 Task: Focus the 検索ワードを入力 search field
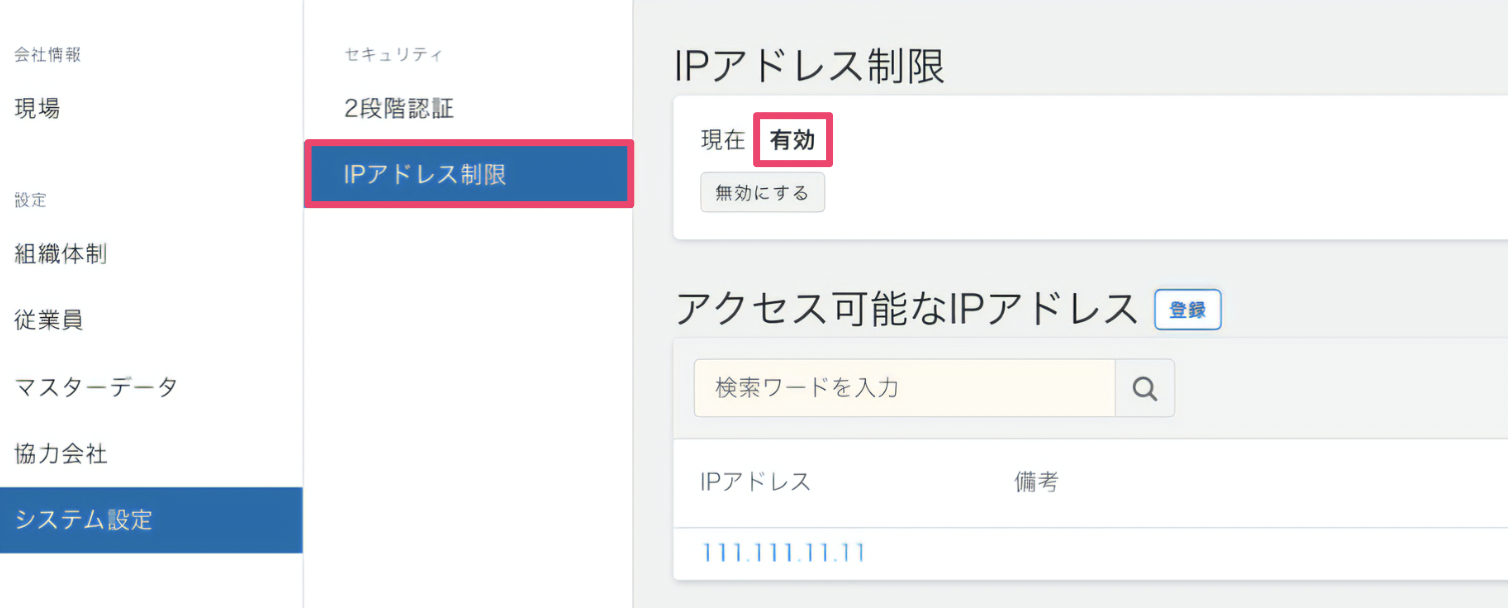(x=904, y=388)
